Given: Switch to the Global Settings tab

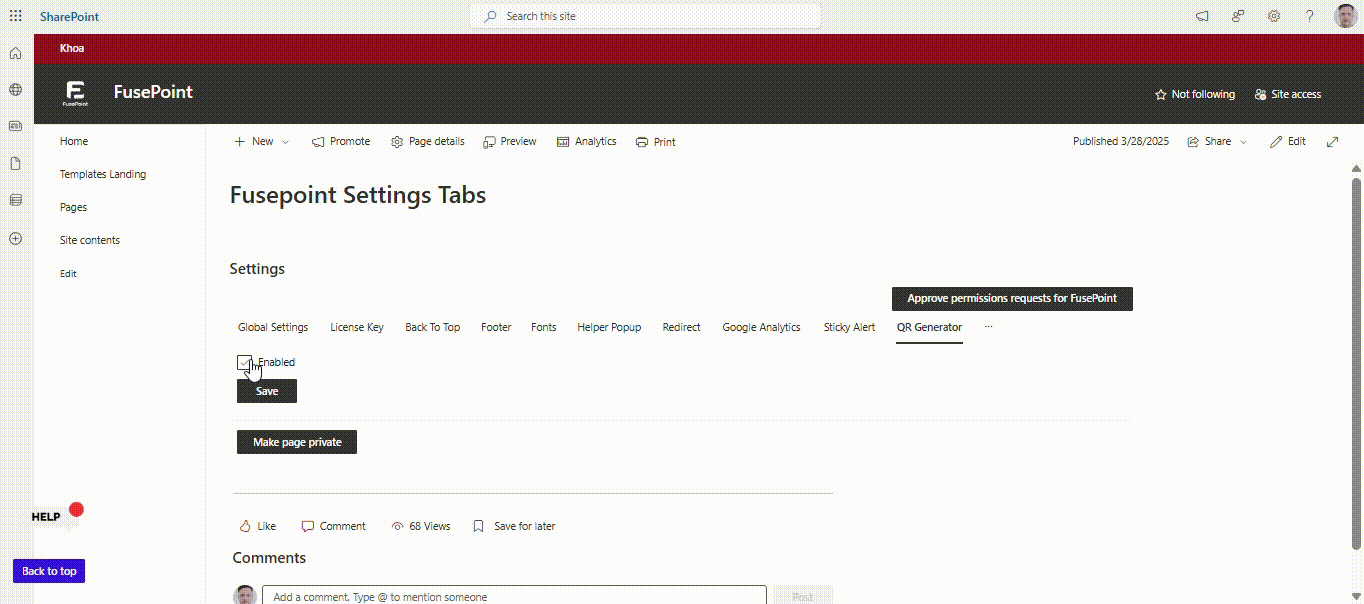Looking at the screenshot, I should 273,327.
